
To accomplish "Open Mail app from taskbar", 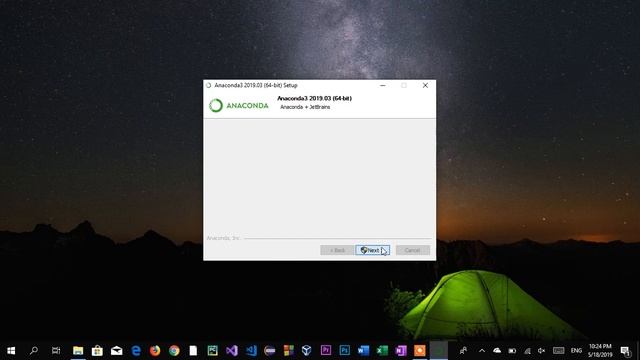I will click(116, 350).
